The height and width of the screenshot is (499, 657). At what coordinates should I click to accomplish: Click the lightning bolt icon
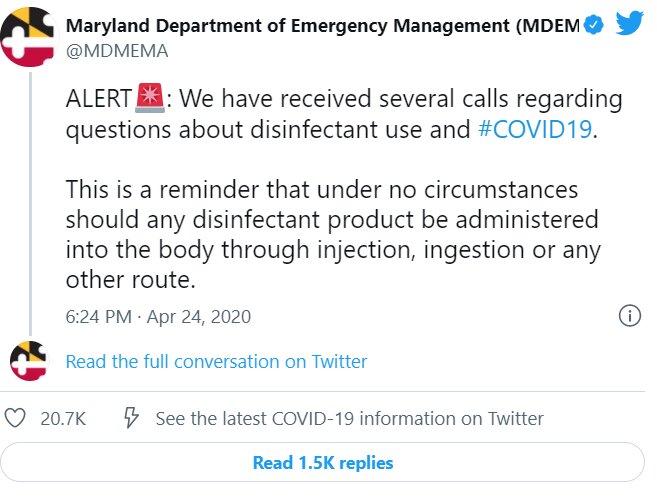click(131, 417)
